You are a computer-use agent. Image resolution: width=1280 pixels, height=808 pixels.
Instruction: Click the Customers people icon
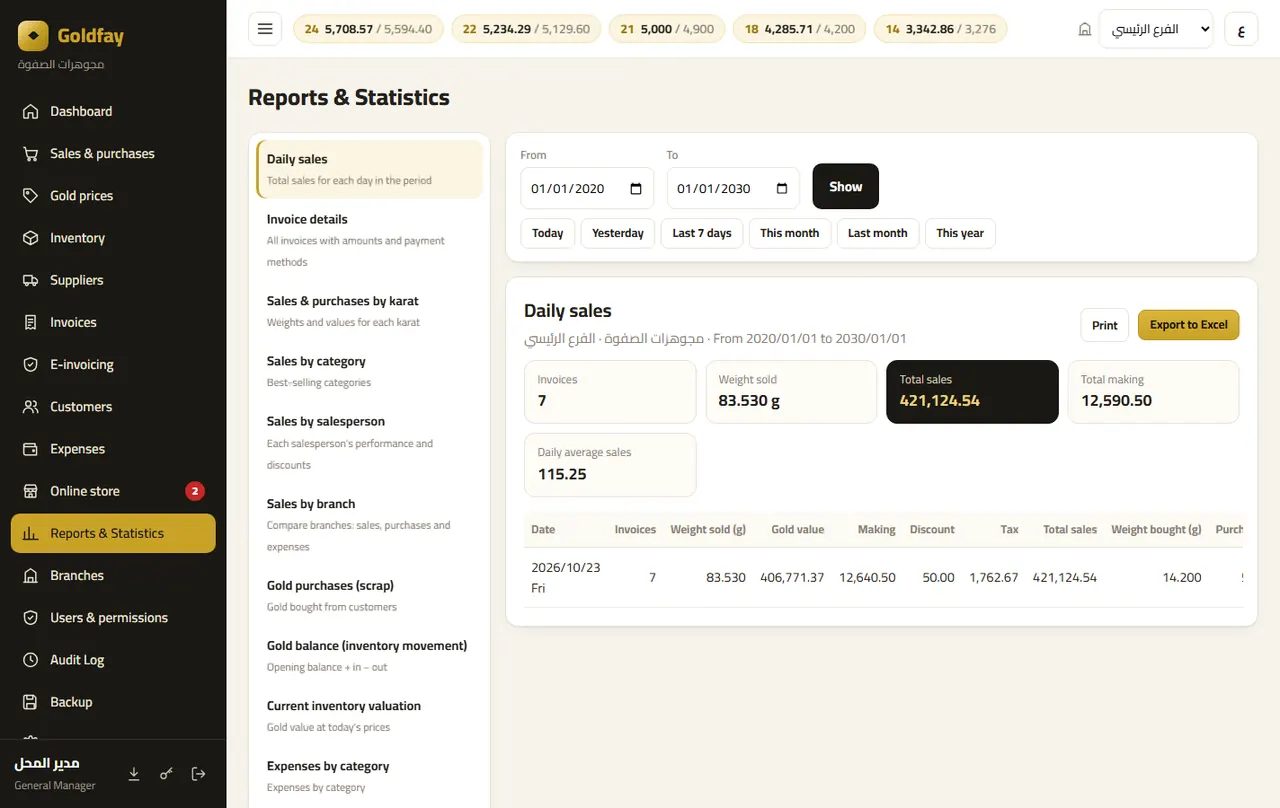(31, 406)
